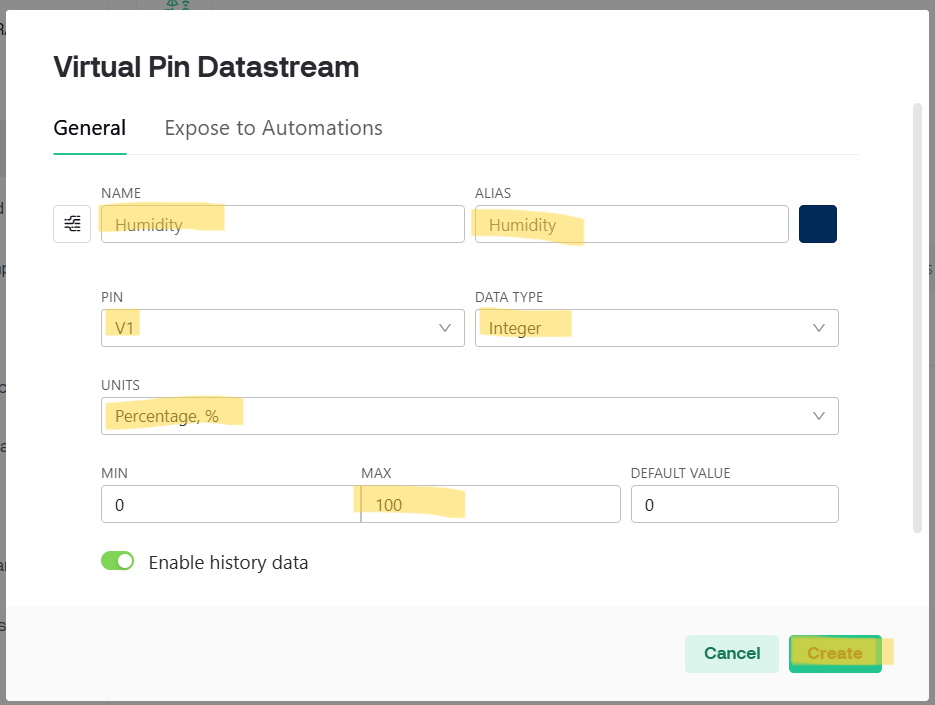Screen dimensions: 935x705
Task: Open the Expose to Automations tab
Action: point(273,128)
